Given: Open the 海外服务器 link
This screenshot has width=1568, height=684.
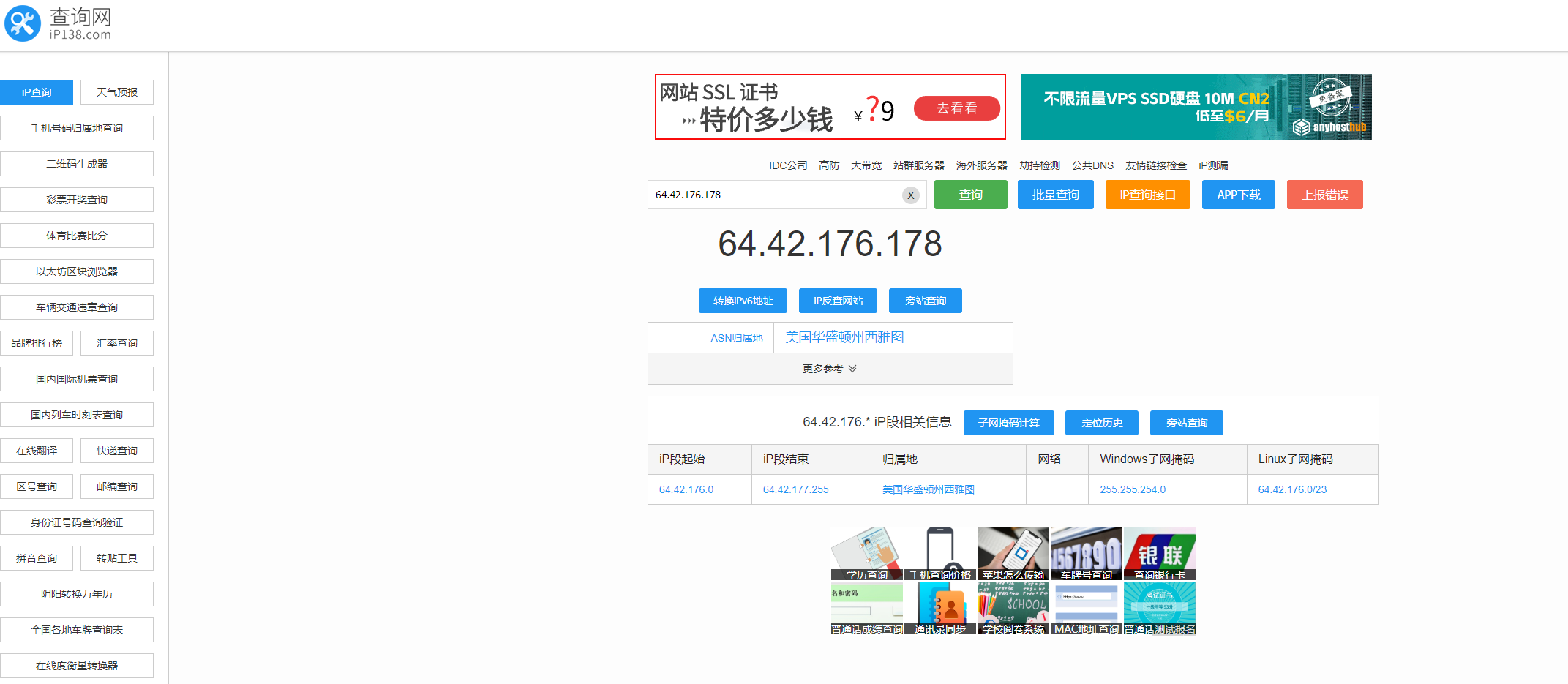Looking at the screenshot, I should coord(982,165).
